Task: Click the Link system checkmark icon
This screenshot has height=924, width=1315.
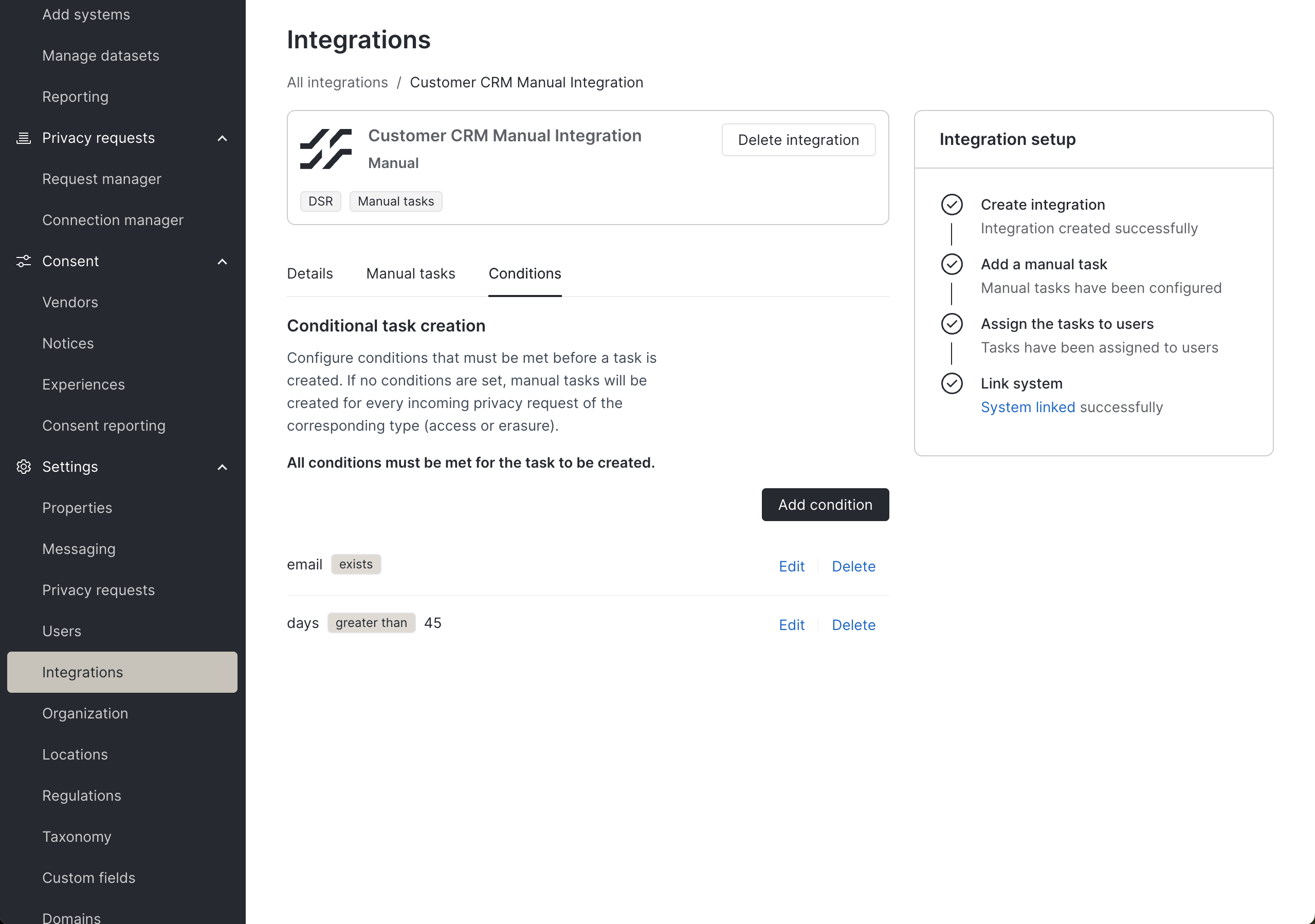Action: [x=952, y=383]
